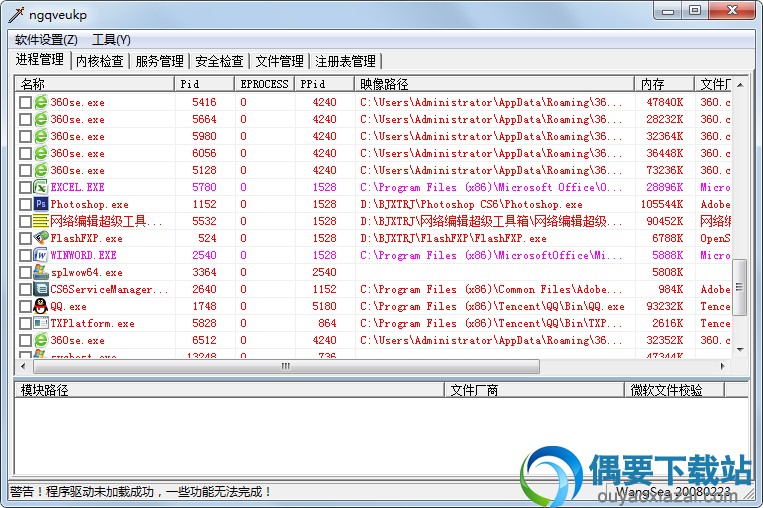Viewport: 763px width, 508px height.
Task: Click the QQ.exe penguin icon
Action: click(41, 306)
